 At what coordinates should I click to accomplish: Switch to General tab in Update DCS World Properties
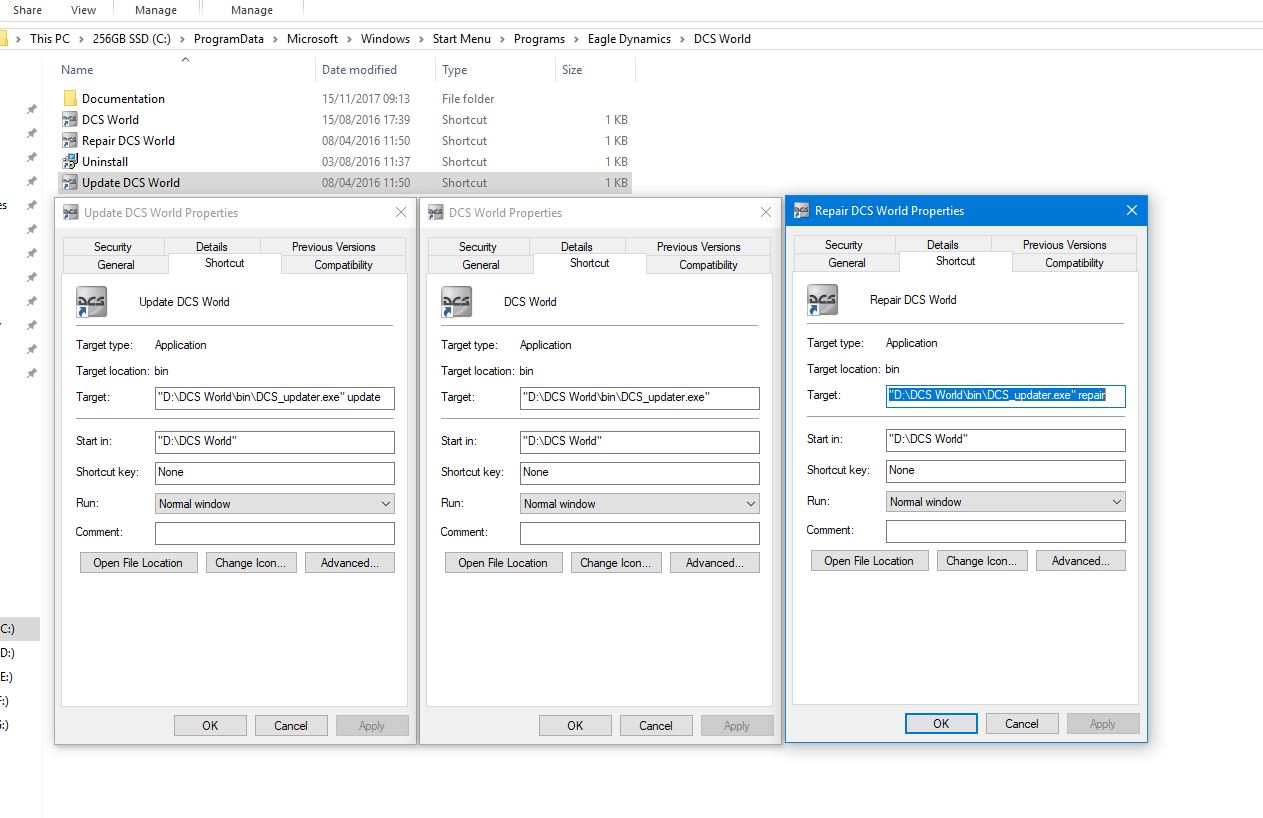(116, 265)
